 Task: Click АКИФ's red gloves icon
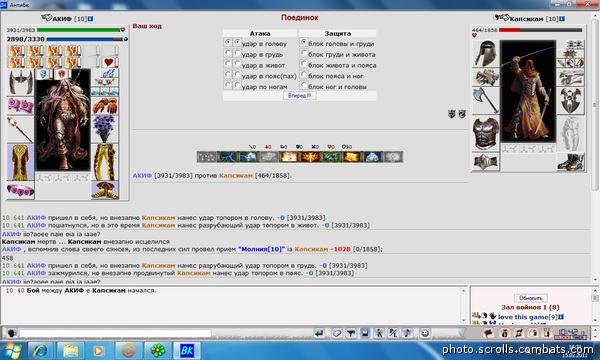(x=104, y=106)
